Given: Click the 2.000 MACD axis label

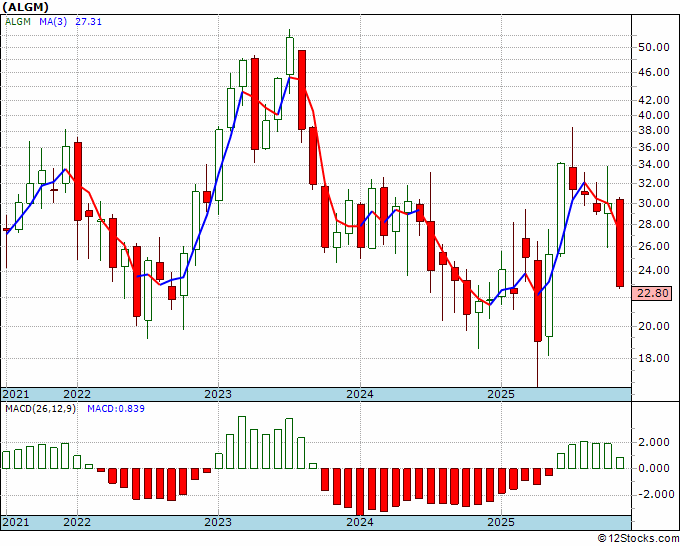Looking at the screenshot, I should 653,442.
